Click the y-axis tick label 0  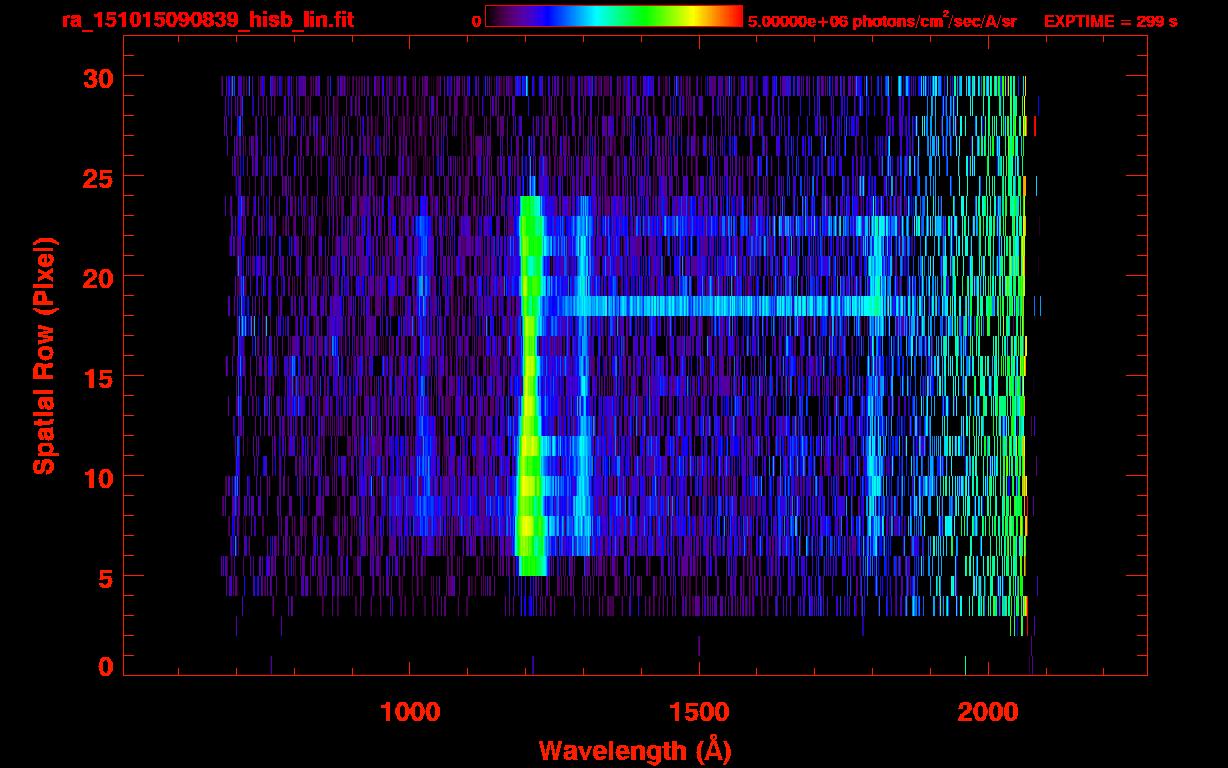tap(104, 666)
